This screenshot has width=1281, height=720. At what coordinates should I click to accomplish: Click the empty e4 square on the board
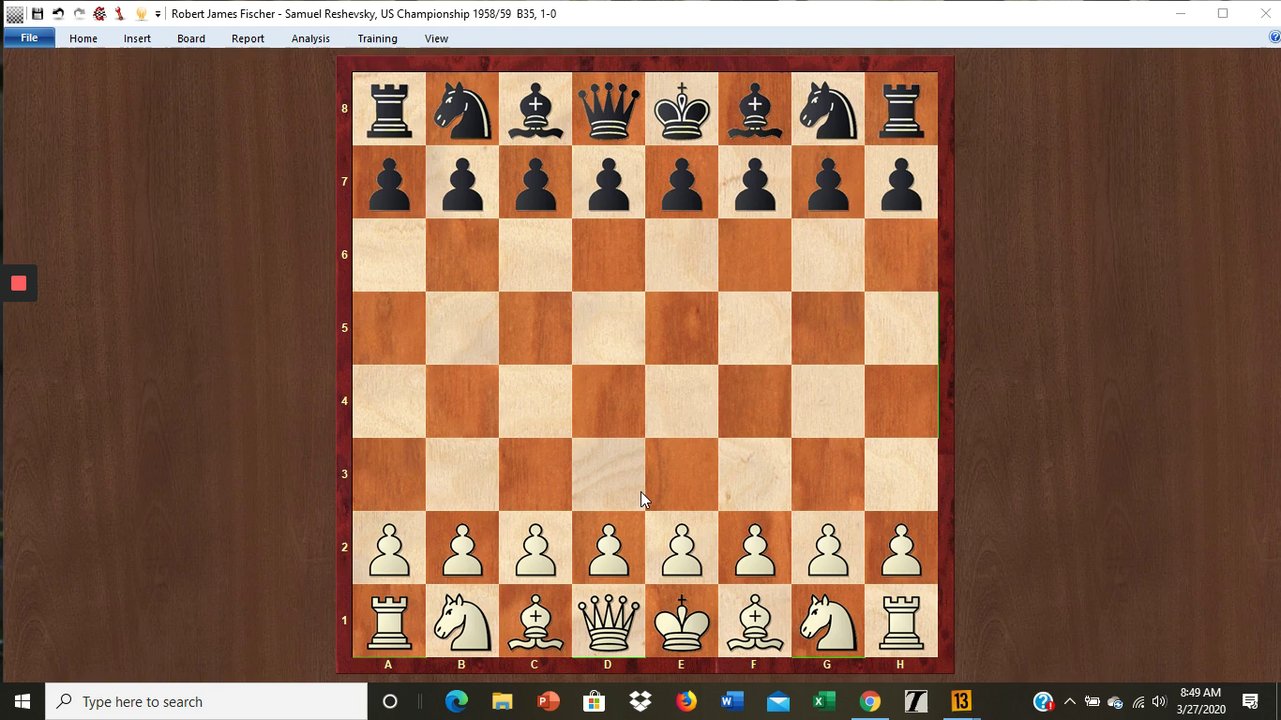click(x=682, y=401)
